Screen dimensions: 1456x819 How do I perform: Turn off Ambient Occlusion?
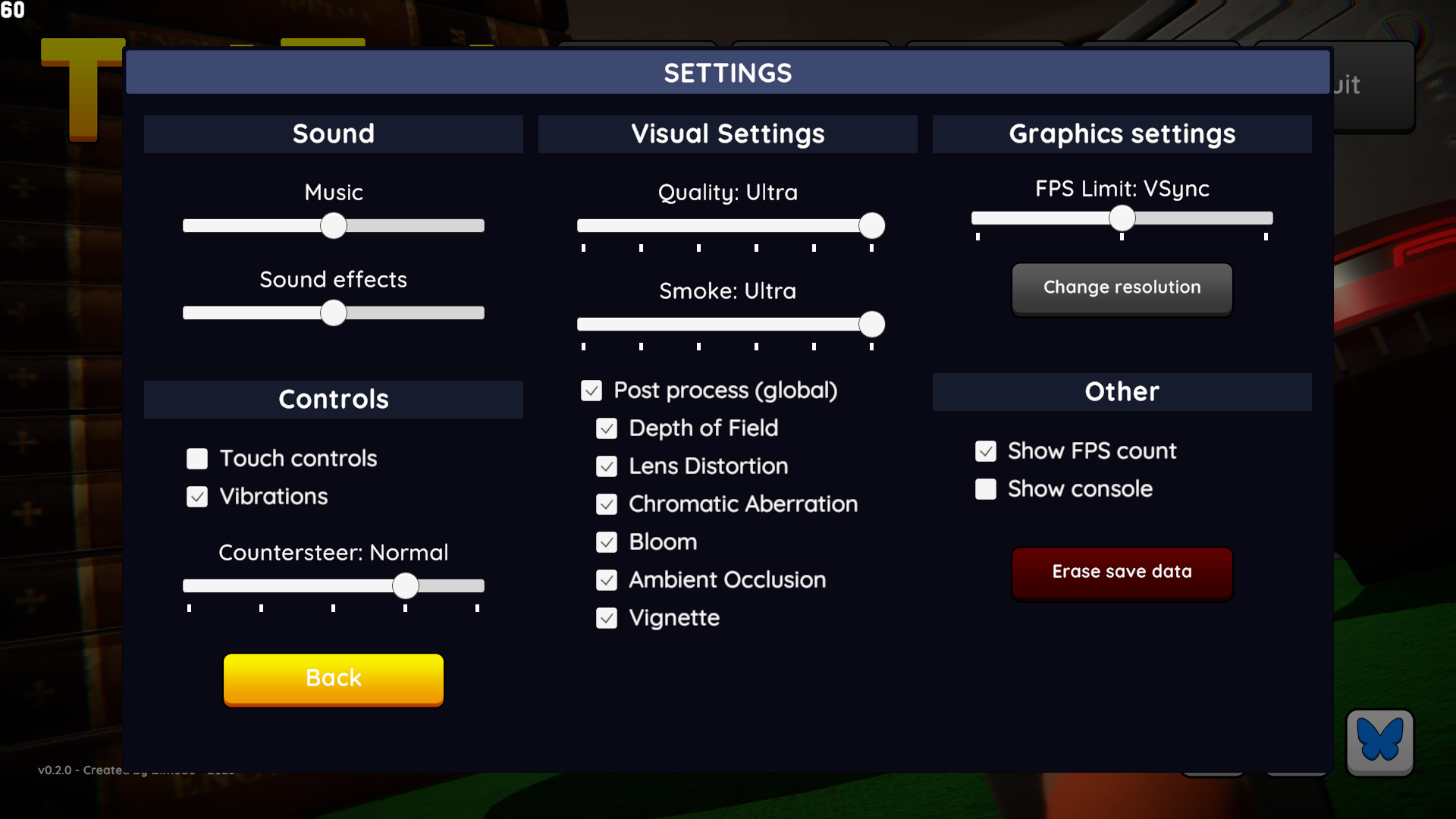(607, 580)
